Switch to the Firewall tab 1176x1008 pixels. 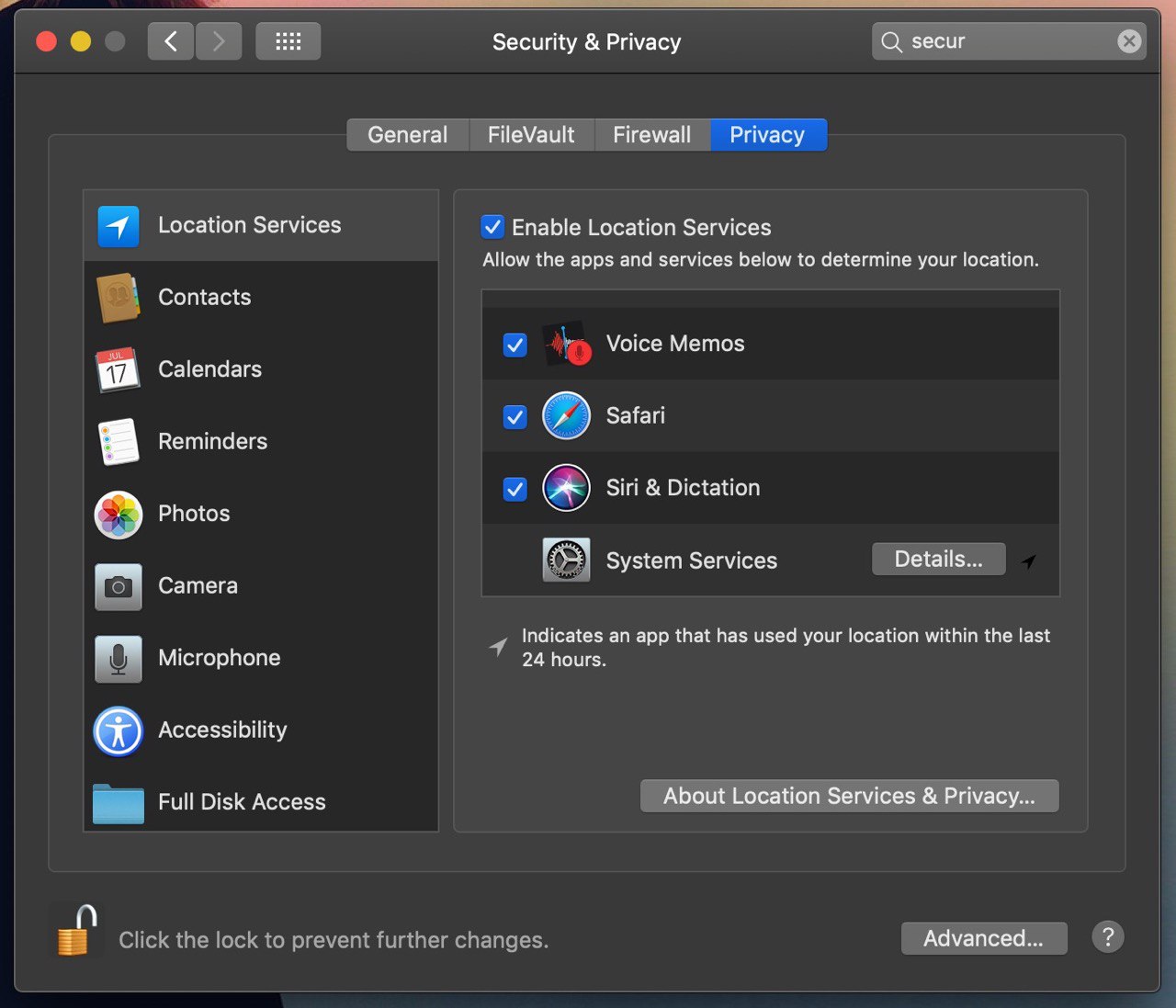[652, 135]
